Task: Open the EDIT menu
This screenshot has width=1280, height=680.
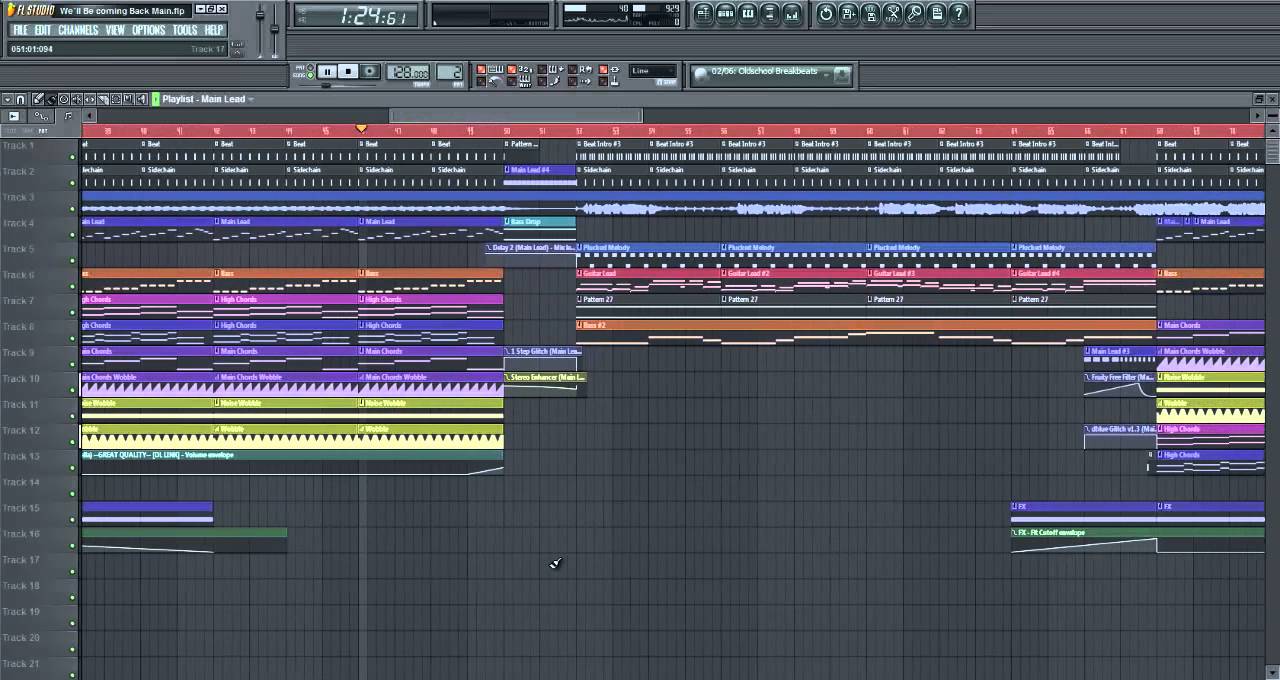Action: pyautogui.click(x=43, y=30)
